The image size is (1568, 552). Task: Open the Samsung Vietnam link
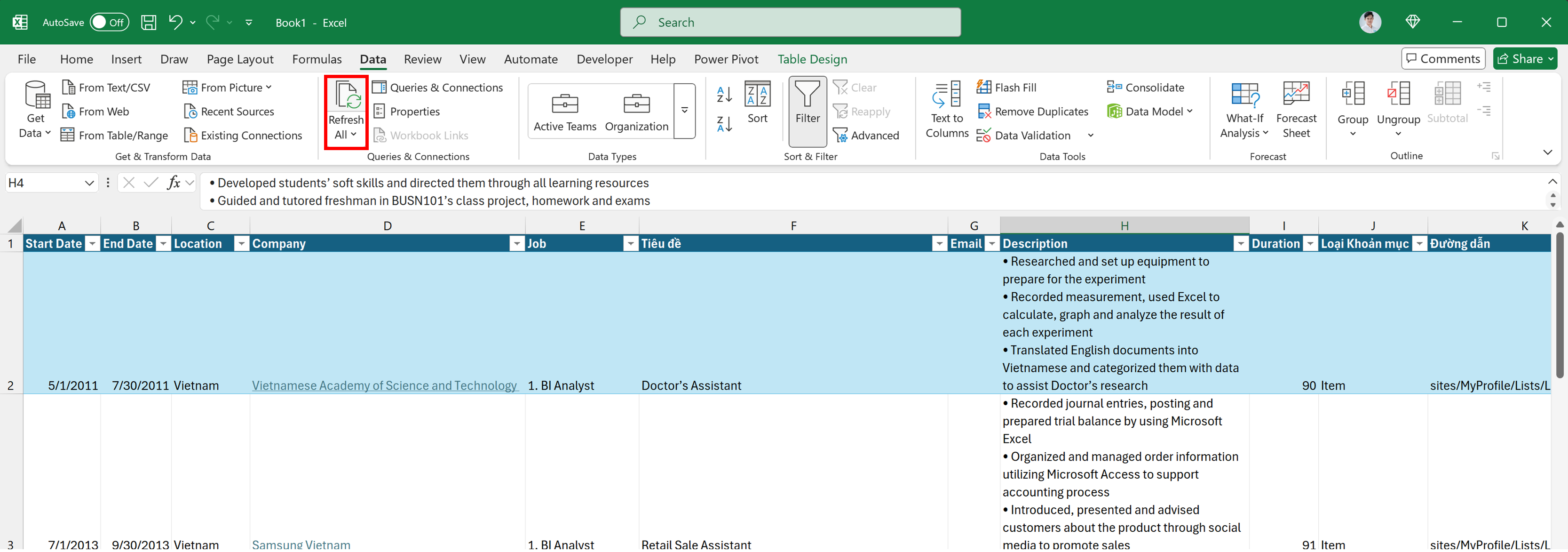(x=301, y=544)
